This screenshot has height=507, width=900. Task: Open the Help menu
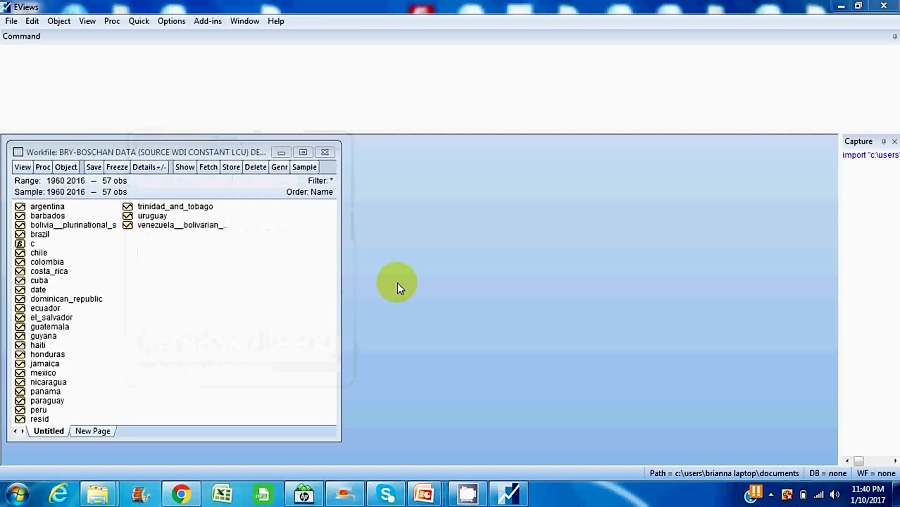pos(276,21)
